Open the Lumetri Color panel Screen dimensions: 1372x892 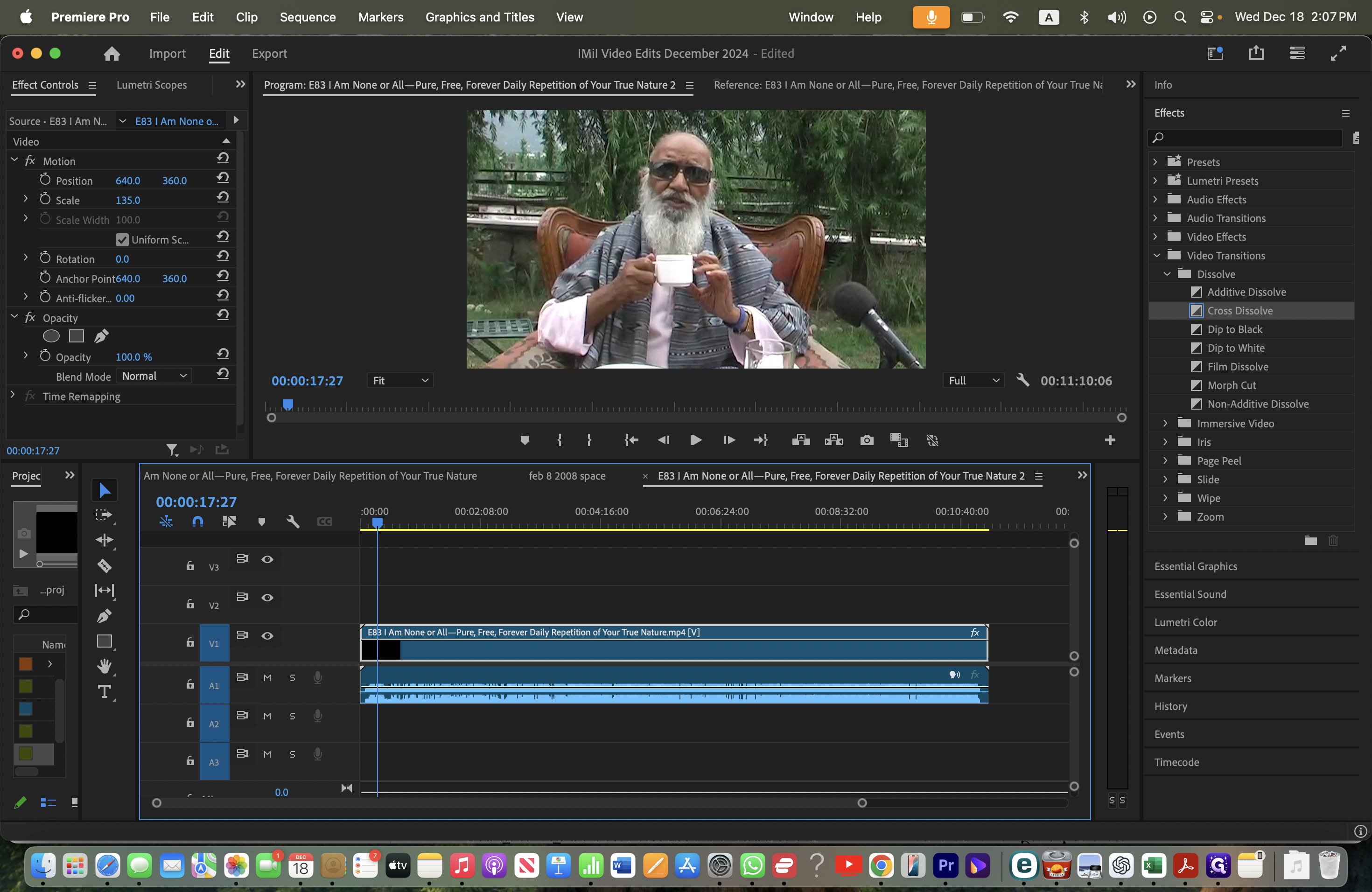tap(1185, 622)
